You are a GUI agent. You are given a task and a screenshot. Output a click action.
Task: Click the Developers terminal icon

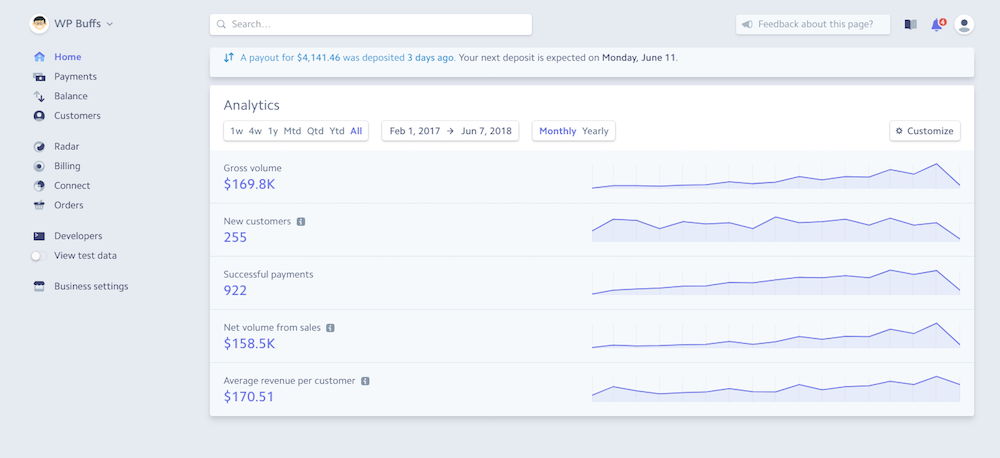39,236
